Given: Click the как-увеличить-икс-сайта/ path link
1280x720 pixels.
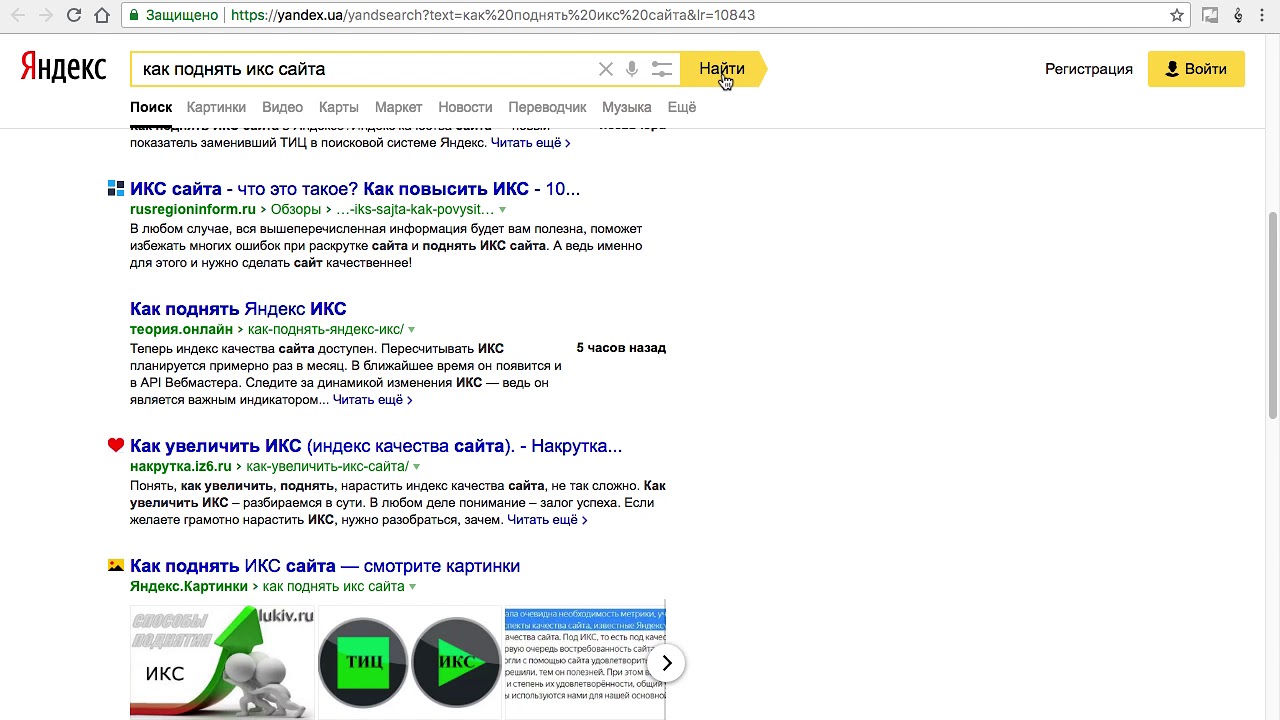Looking at the screenshot, I should (328, 466).
